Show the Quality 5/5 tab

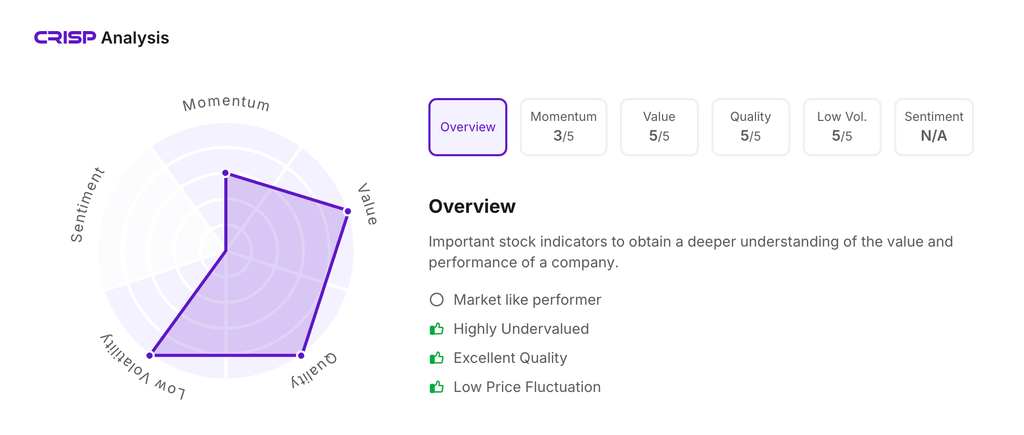[x=750, y=127]
